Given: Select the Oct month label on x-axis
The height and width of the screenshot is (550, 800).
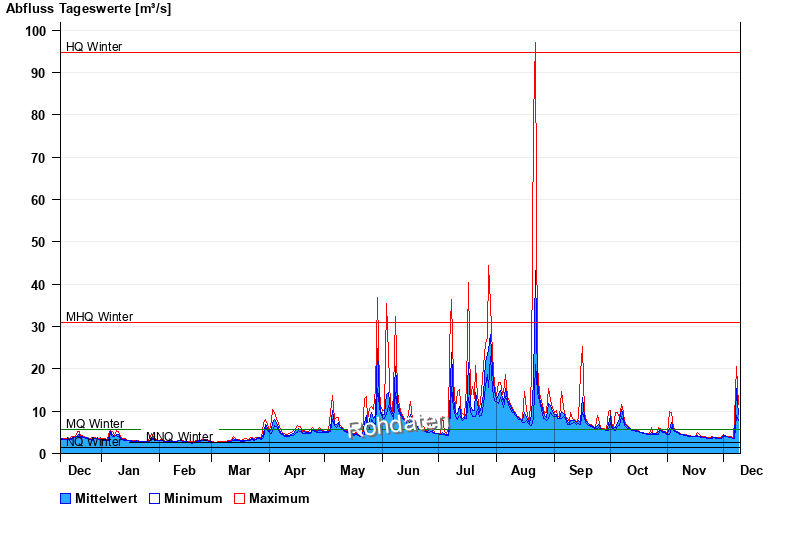Looking at the screenshot, I should [637, 470].
